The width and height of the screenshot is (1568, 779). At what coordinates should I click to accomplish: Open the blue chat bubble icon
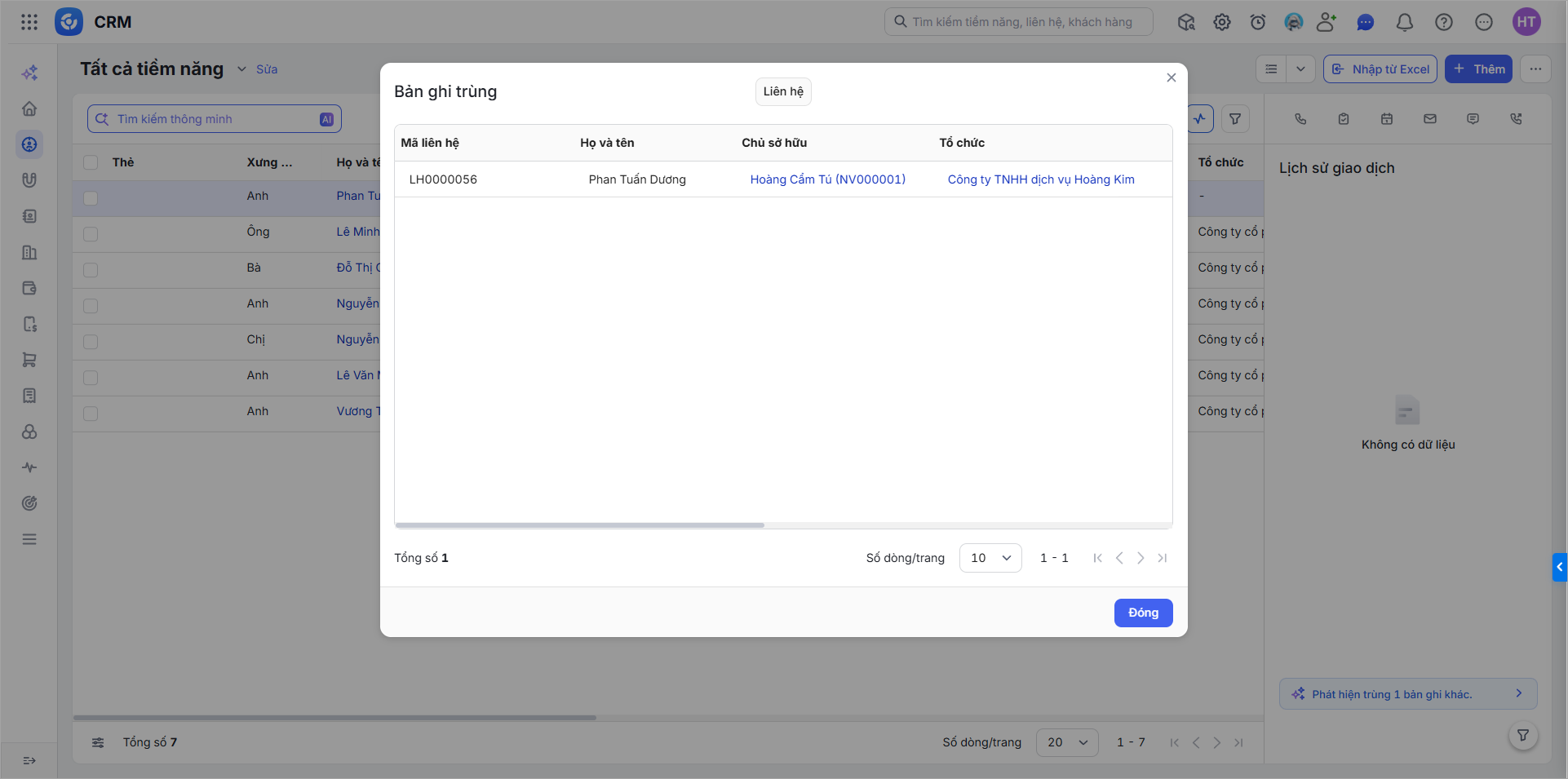pyautogui.click(x=1366, y=22)
